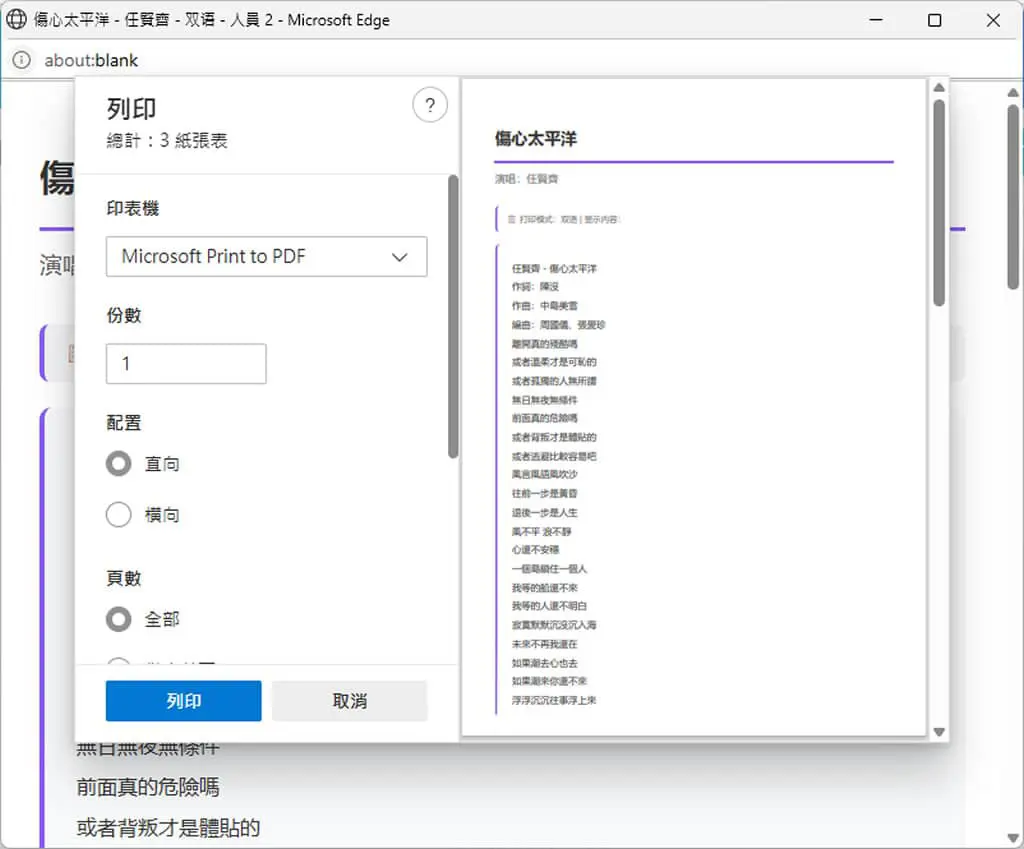The width and height of the screenshot is (1024, 849).
Task: Open Microsoft Print to PDF printer dropdown
Action: point(266,257)
